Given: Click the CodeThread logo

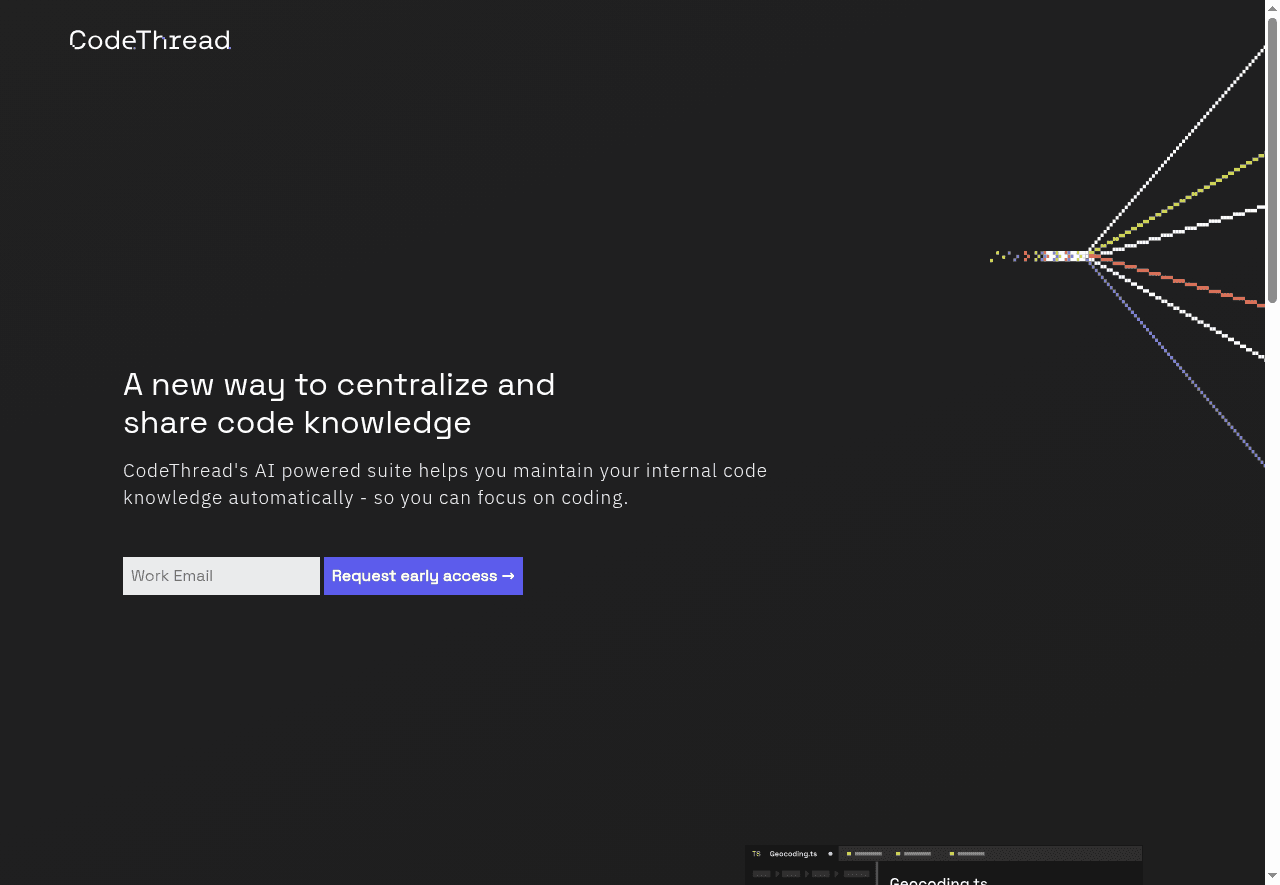Looking at the screenshot, I should point(149,40).
